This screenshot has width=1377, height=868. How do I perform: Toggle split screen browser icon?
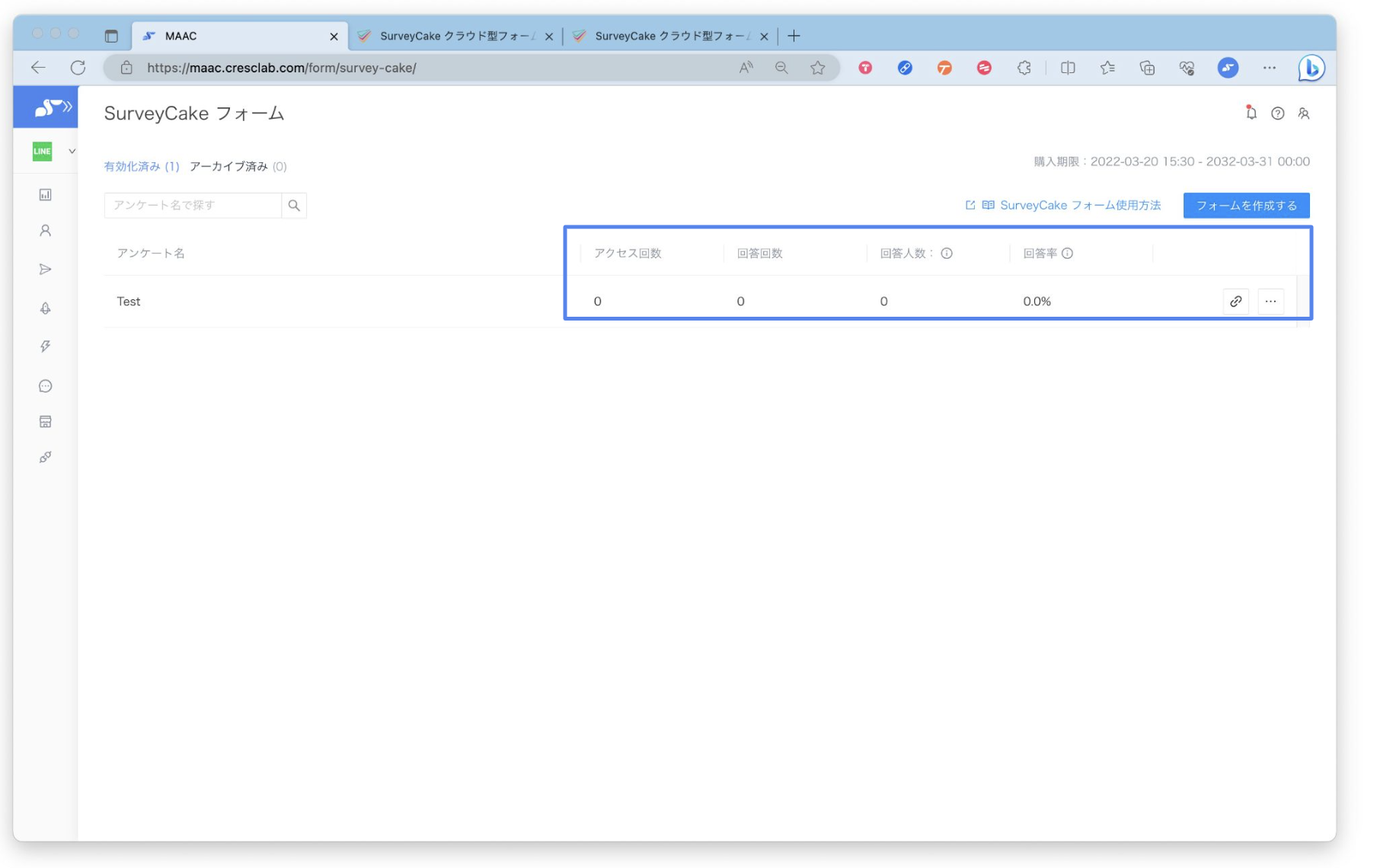pos(1068,68)
